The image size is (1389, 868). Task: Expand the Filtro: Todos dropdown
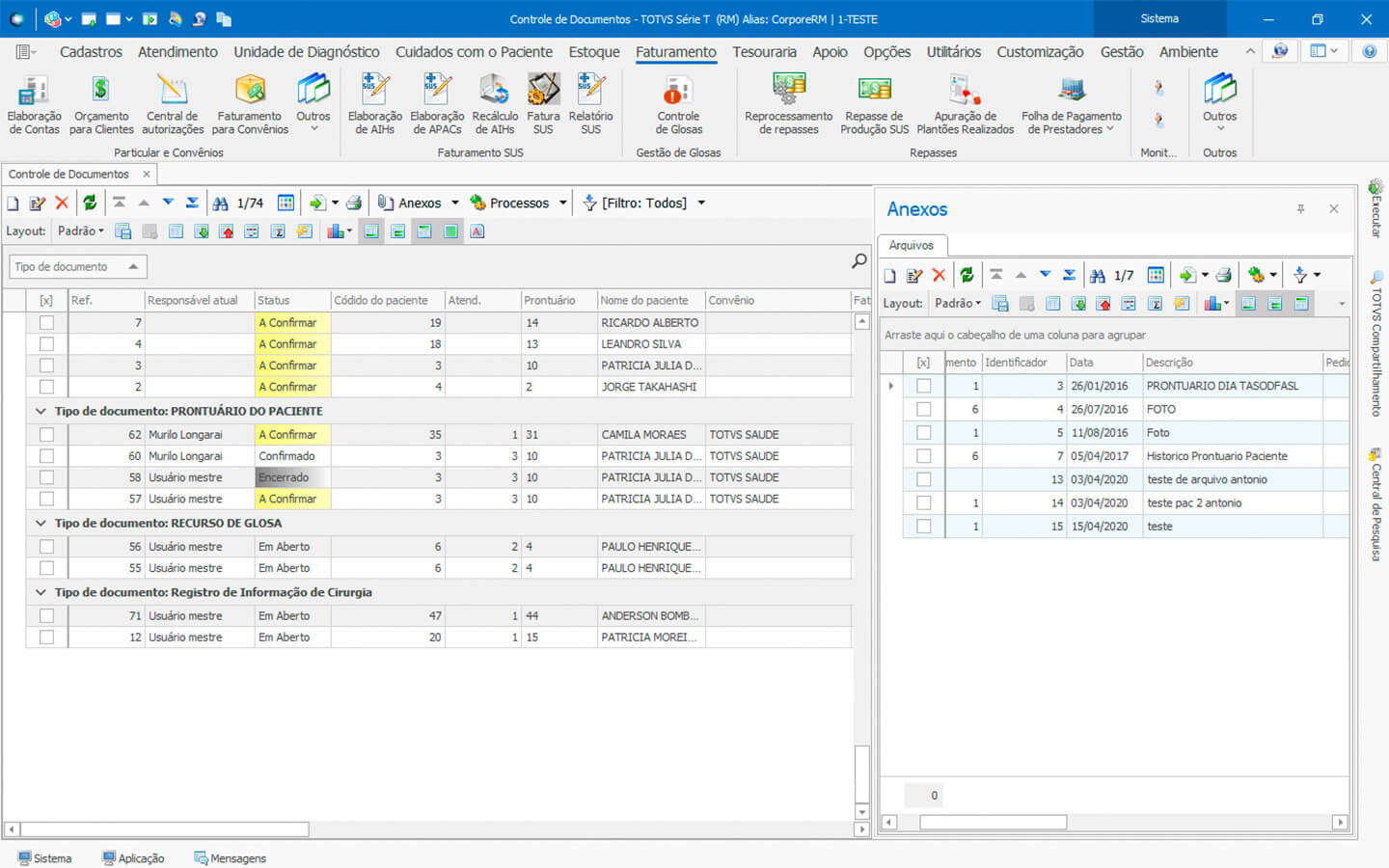(x=701, y=203)
